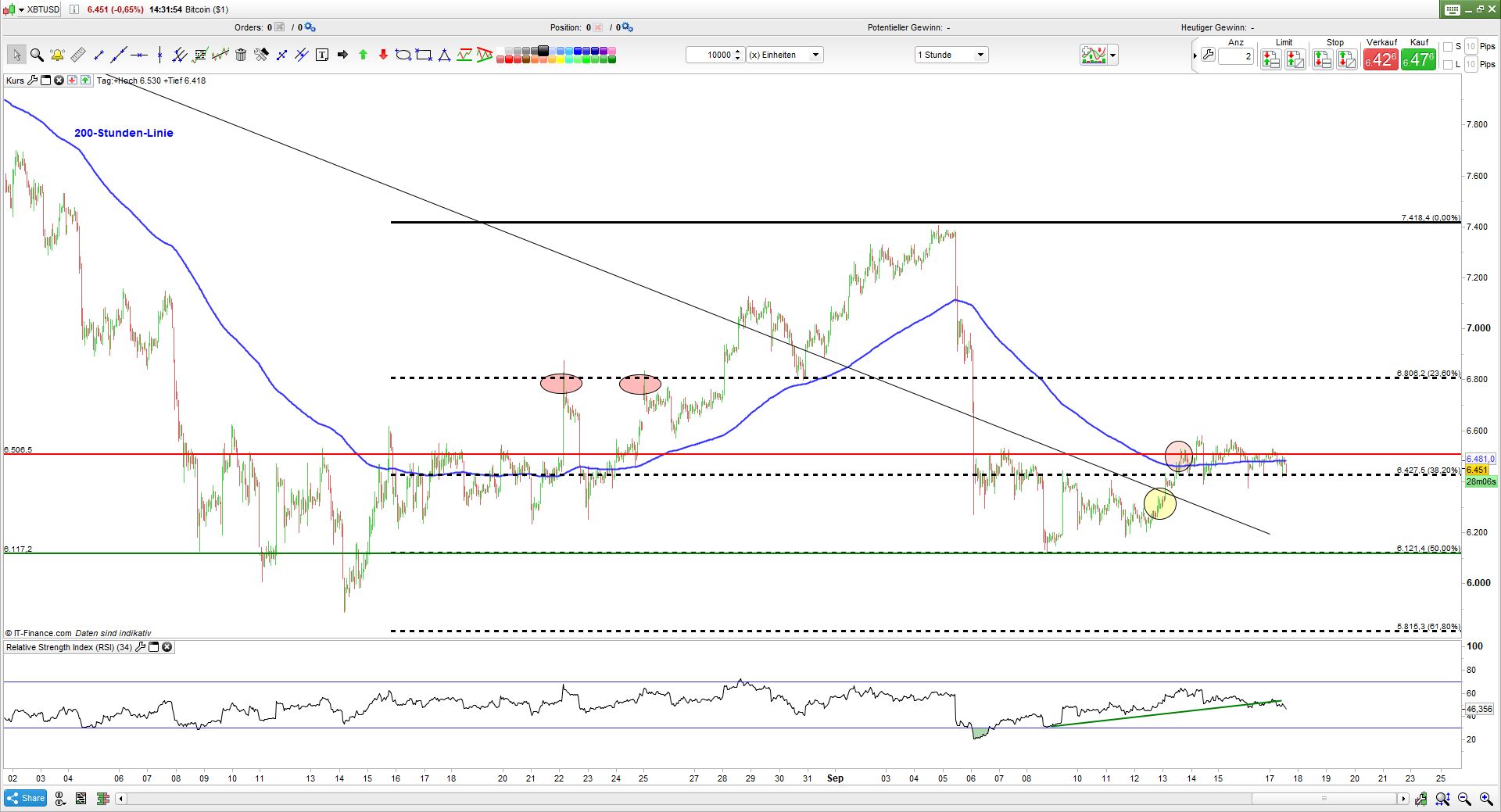1501x812 pixels.
Task: Click the Anz quantity input field
Action: pyautogui.click(x=1235, y=56)
